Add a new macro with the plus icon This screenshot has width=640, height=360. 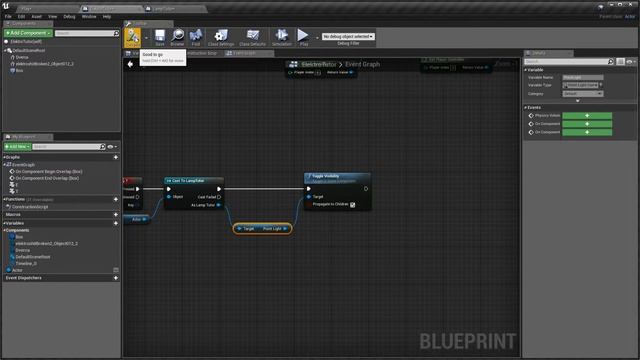(x=116, y=214)
